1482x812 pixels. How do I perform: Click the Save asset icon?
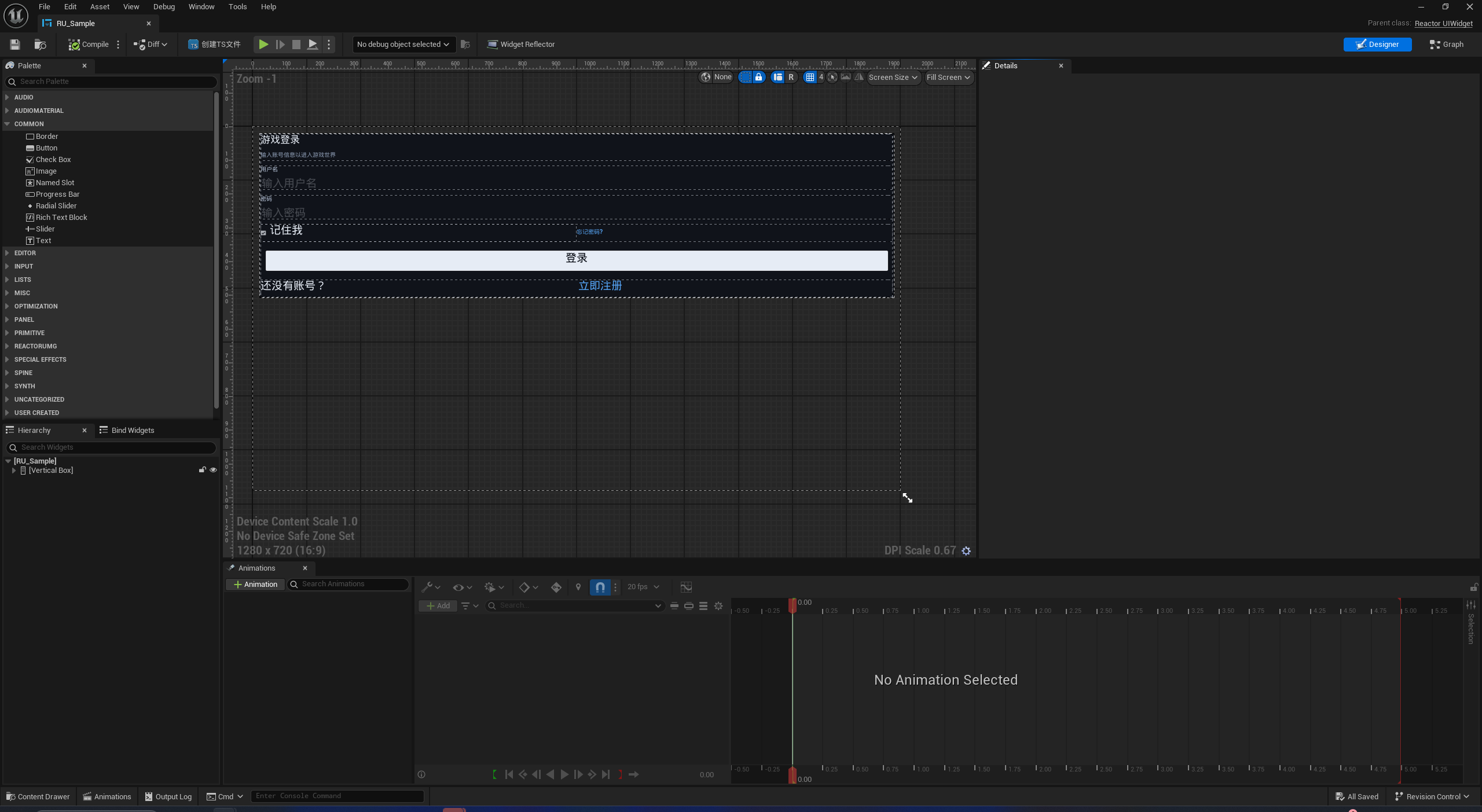click(x=15, y=45)
